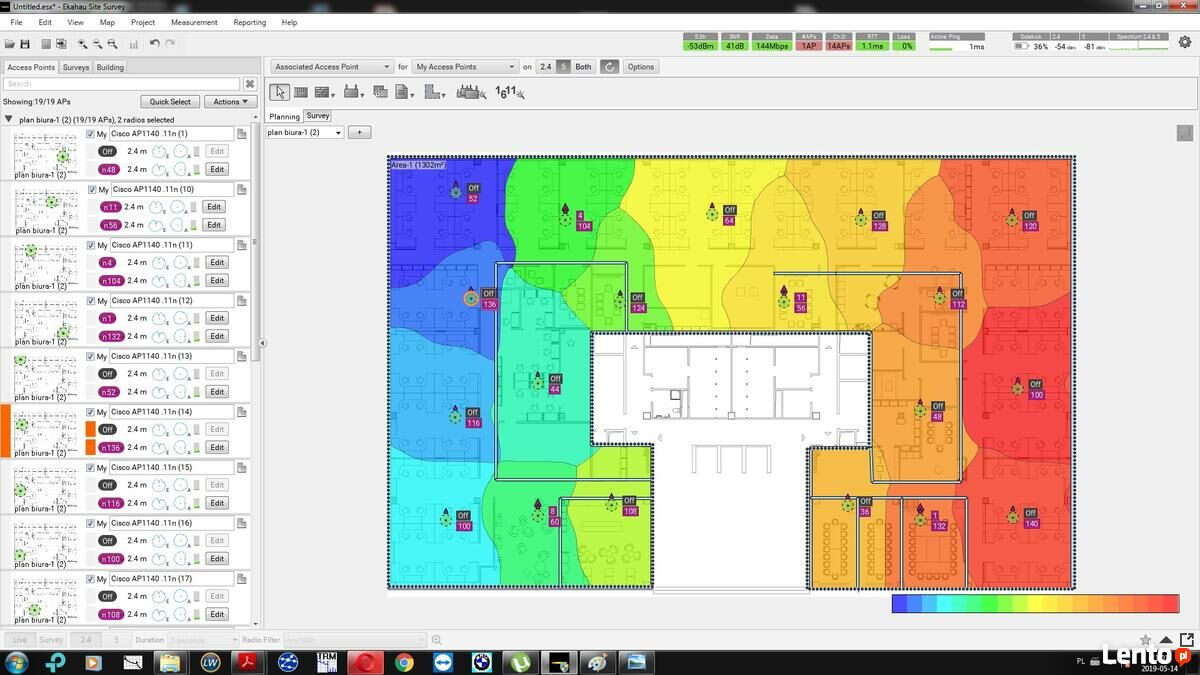Open Chrome from the Windows taskbar
Image resolution: width=1200 pixels, height=675 pixels.
tap(404, 662)
